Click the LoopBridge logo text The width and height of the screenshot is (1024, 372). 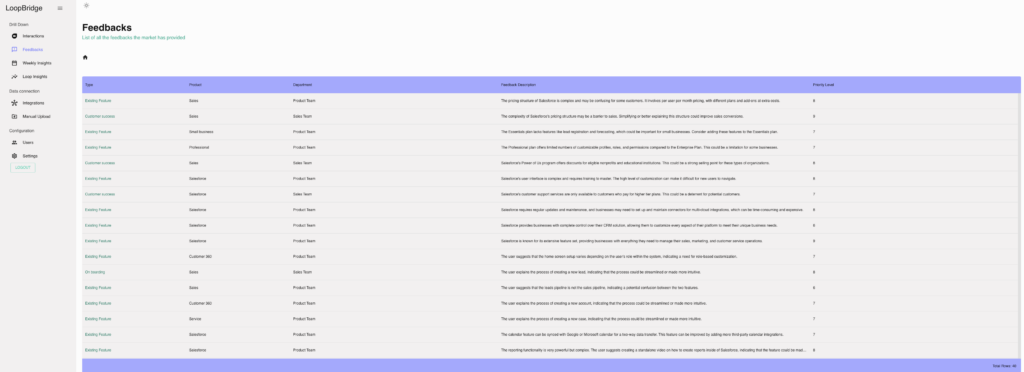pyautogui.click(x=24, y=8)
